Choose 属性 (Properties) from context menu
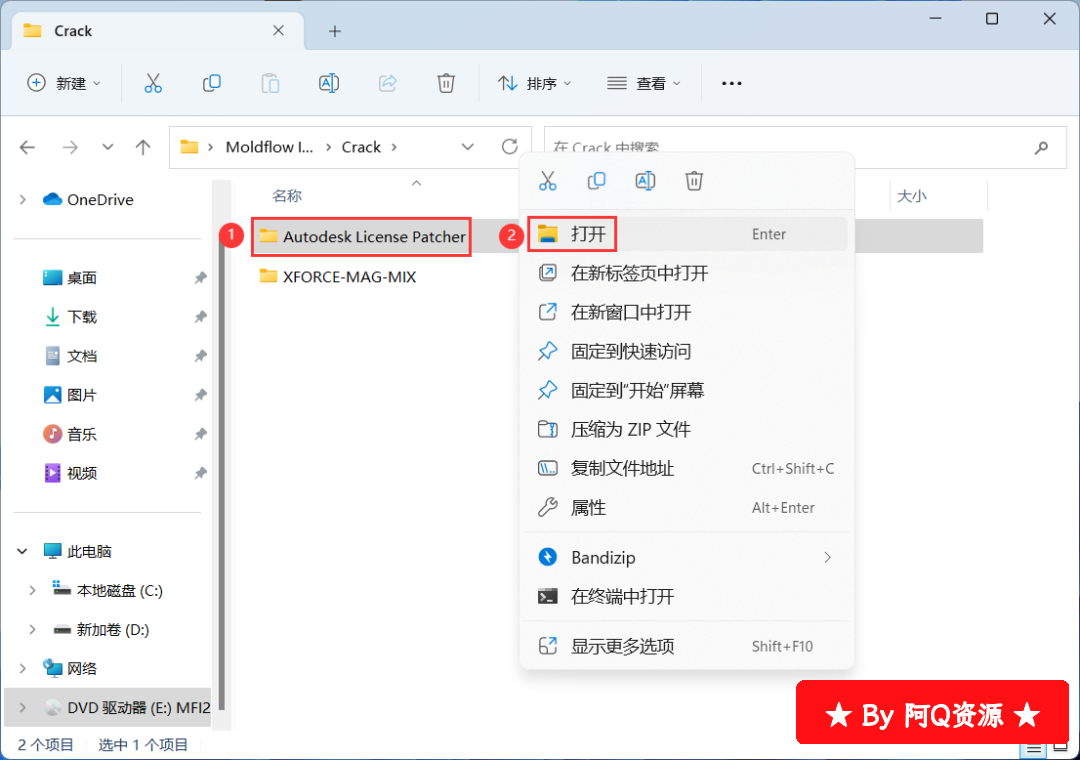Viewport: 1080px width, 760px height. coord(686,508)
